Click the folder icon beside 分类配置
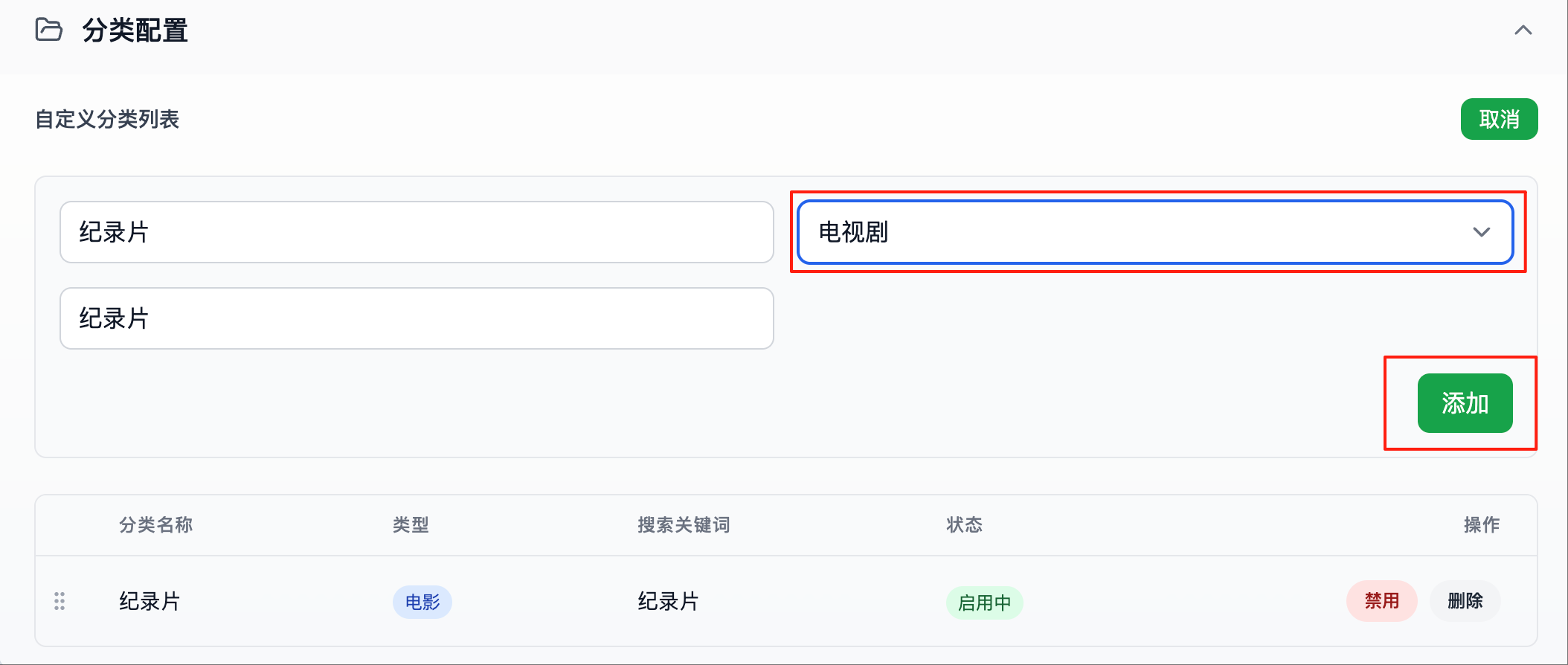This screenshot has width=1568, height=665. [x=49, y=30]
